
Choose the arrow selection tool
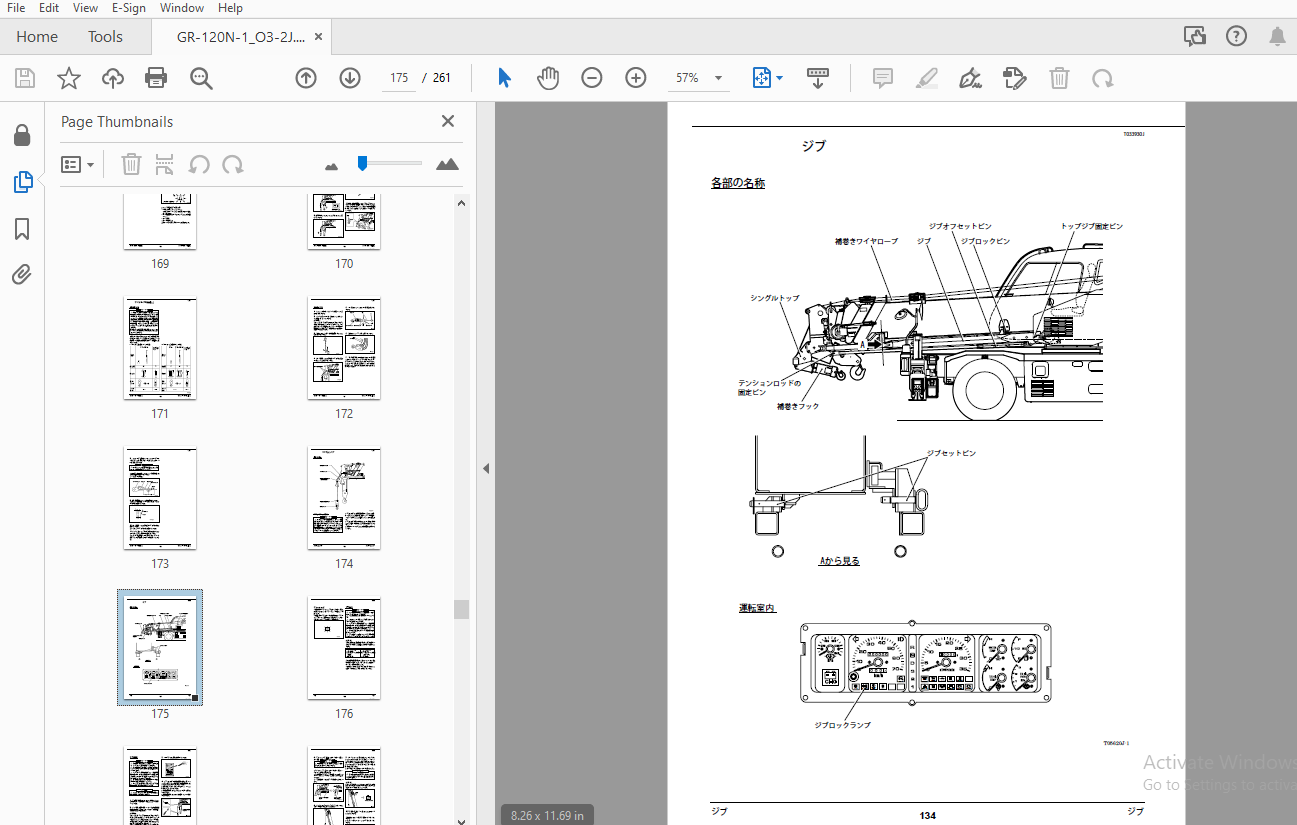point(504,78)
